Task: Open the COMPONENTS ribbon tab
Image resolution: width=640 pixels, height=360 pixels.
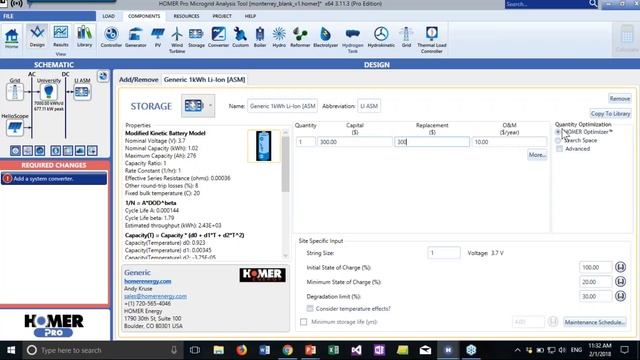Action: (144, 16)
